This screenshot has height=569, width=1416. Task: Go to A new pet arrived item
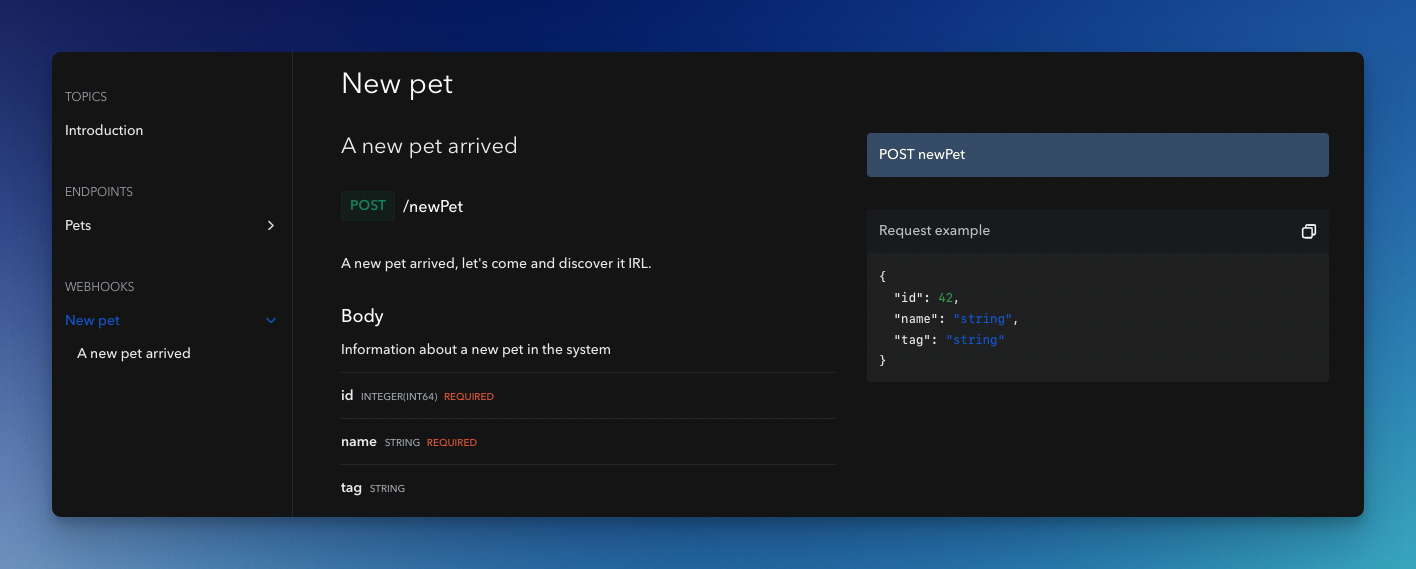(x=134, y=354)
